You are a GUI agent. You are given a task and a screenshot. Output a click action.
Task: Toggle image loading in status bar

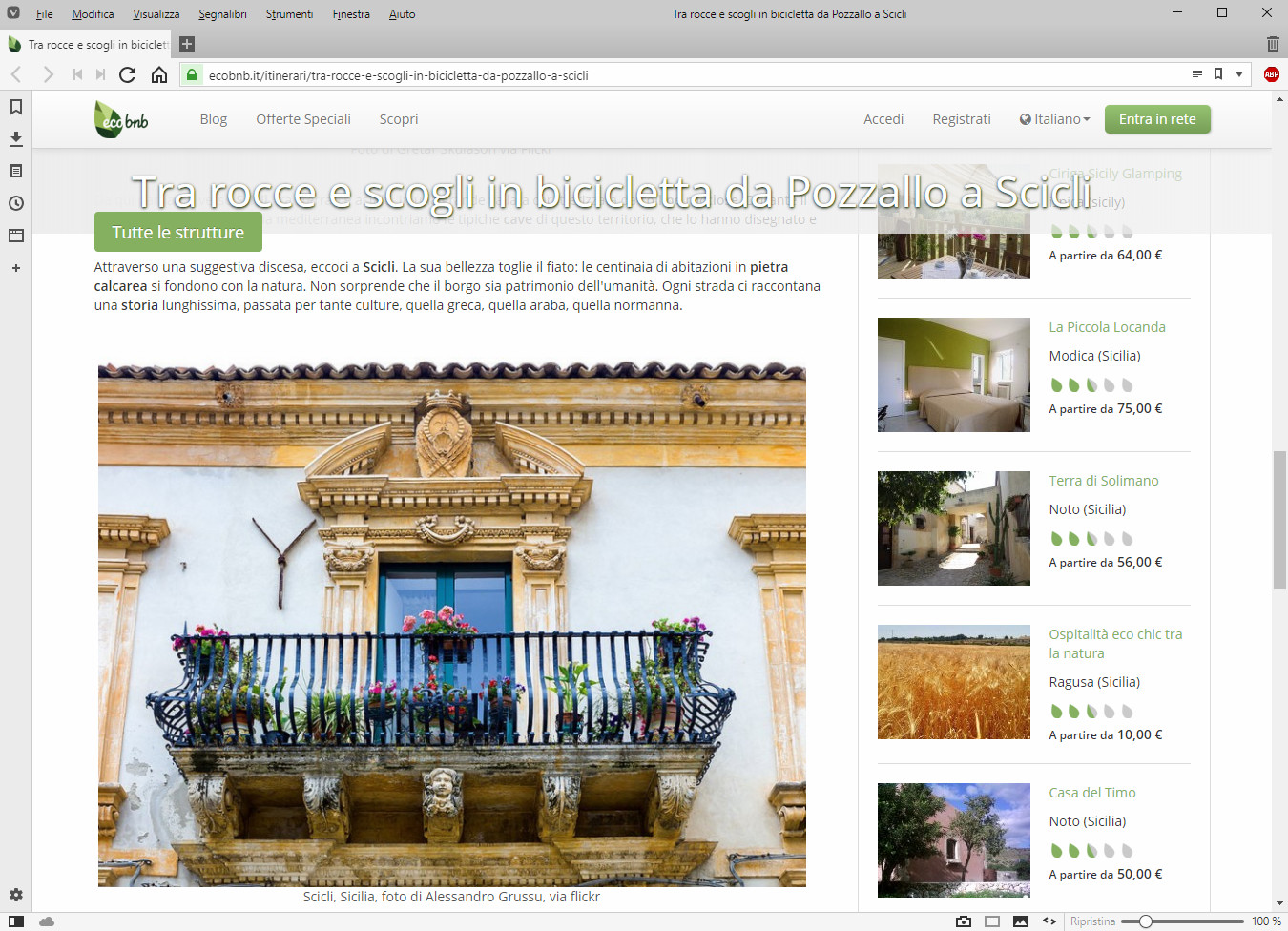(x=1021, y=921)
